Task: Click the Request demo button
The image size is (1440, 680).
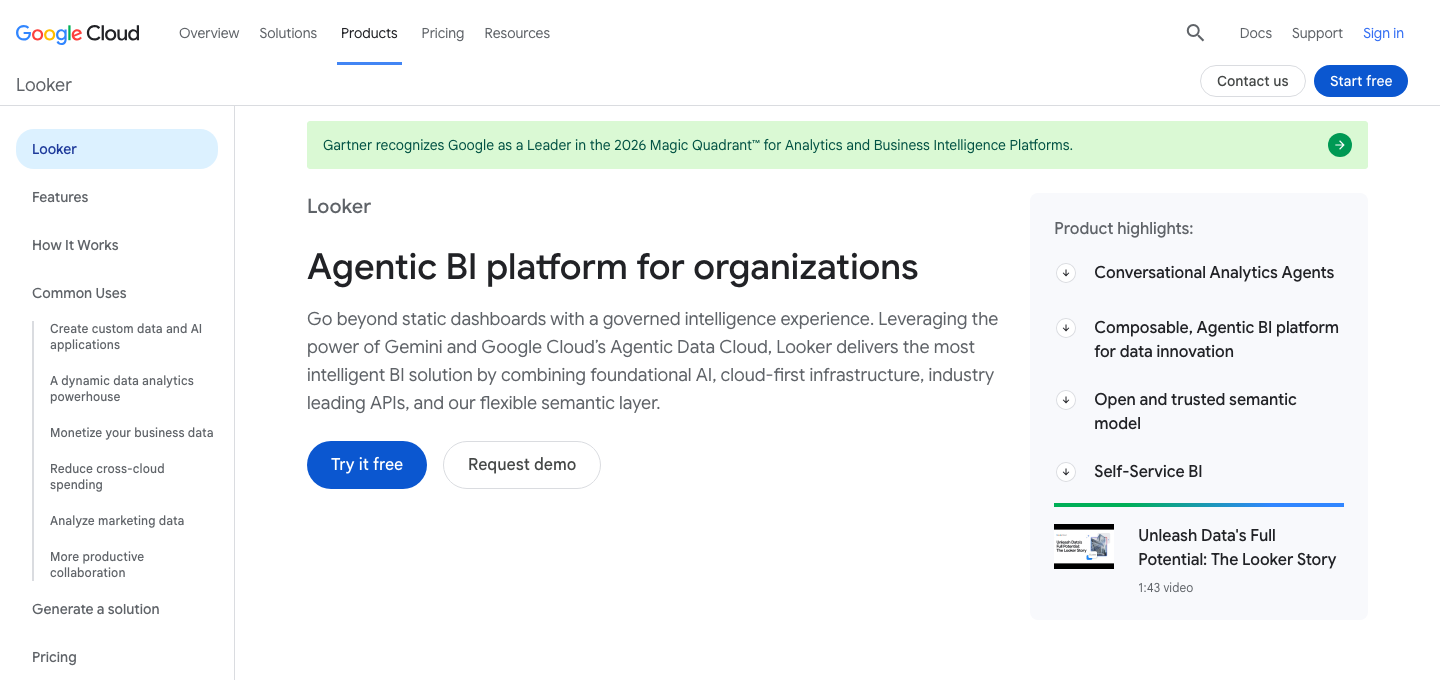Action: pos(522,465)
